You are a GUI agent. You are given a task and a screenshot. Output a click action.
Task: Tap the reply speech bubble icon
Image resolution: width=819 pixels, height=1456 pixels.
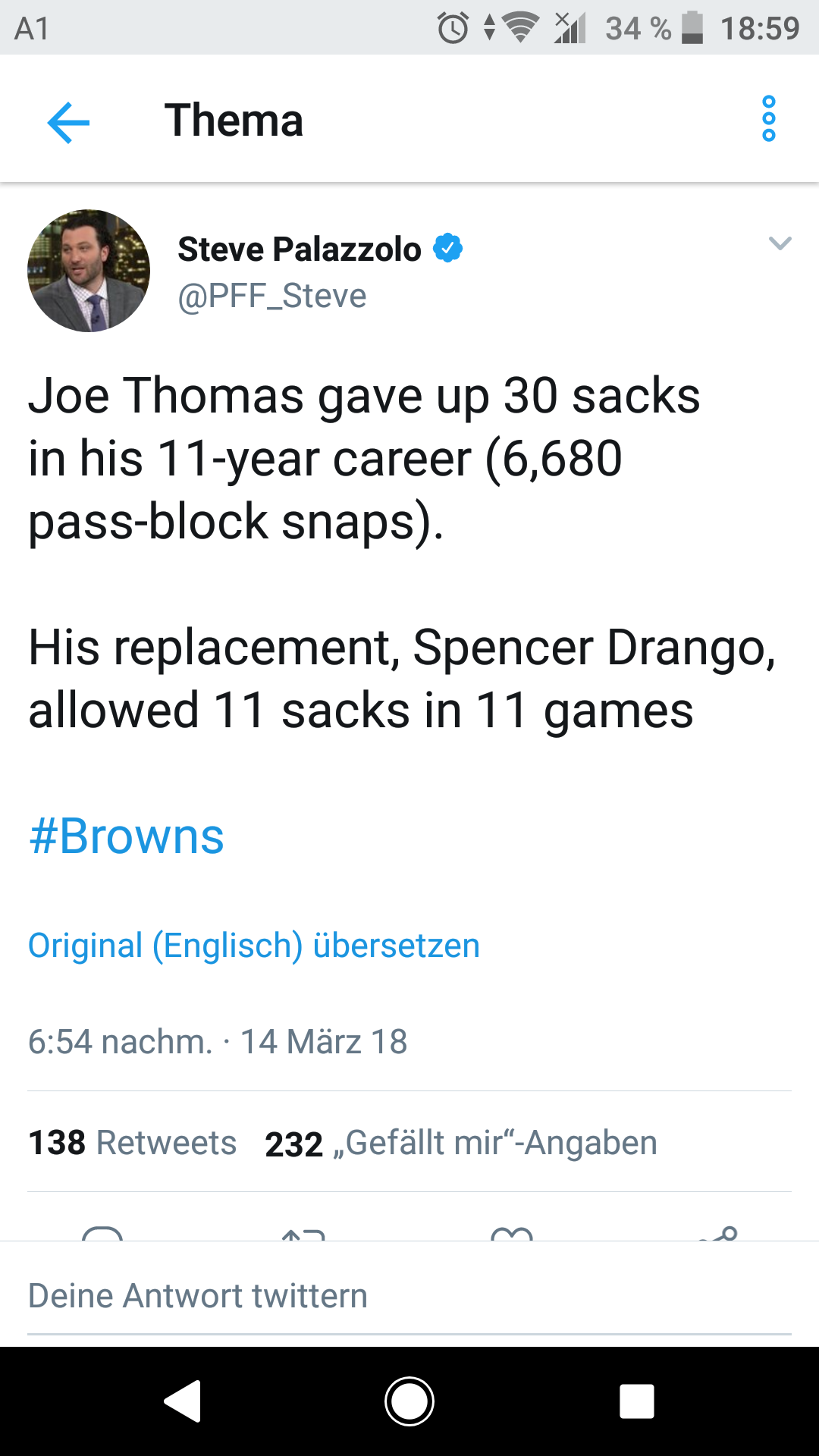click(x=102, y=1232)
